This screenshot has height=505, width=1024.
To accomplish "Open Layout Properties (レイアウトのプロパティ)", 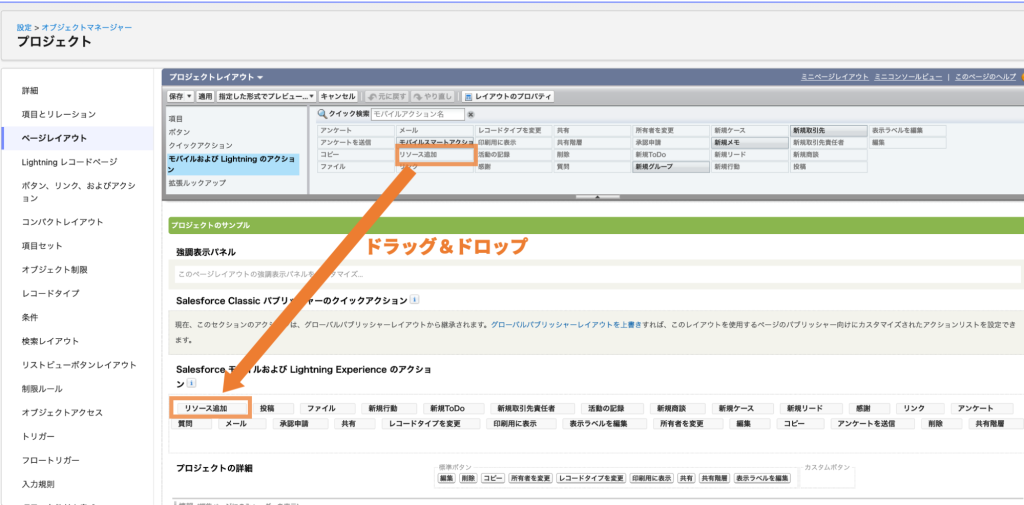I will click(x=509, y=96).
